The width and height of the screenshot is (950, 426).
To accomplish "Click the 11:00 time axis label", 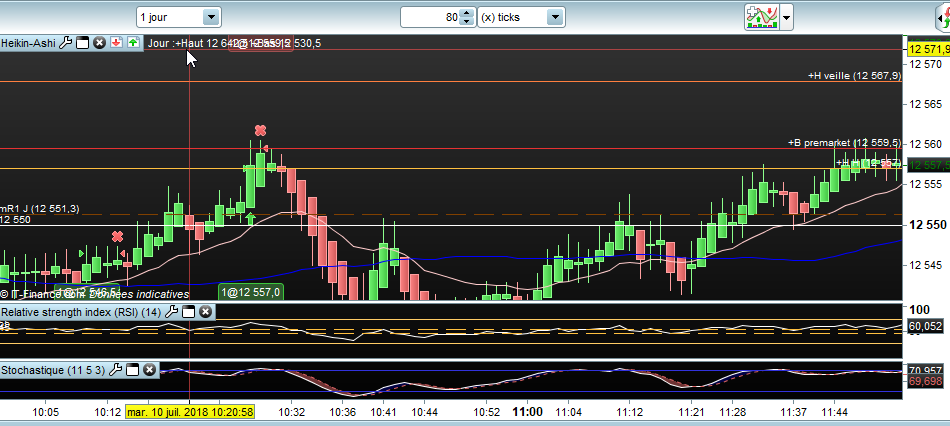I will click(x=527, y=412).
